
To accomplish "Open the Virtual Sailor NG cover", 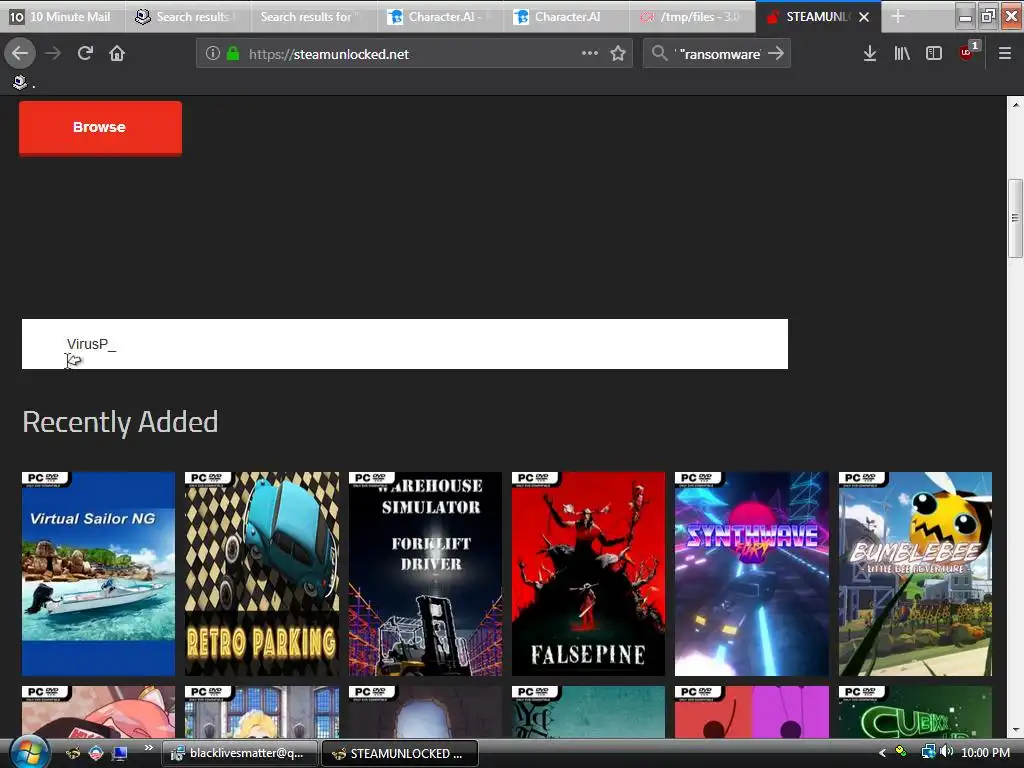I will pos(98,573).
